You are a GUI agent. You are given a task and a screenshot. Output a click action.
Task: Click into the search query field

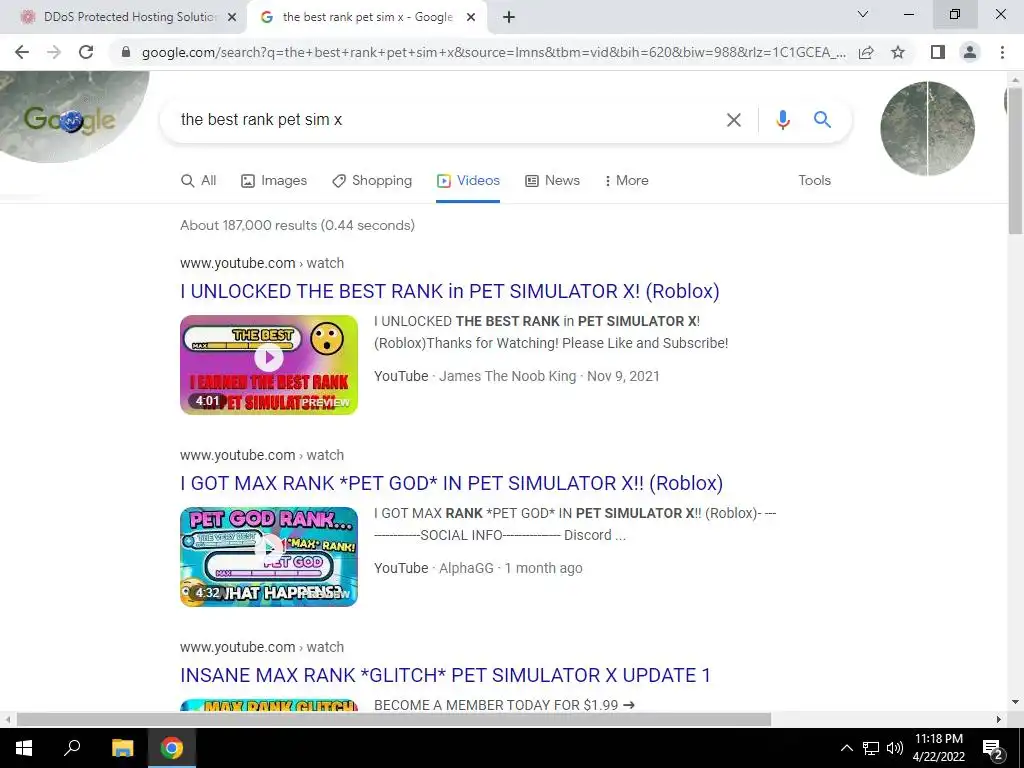coord(444,120)
